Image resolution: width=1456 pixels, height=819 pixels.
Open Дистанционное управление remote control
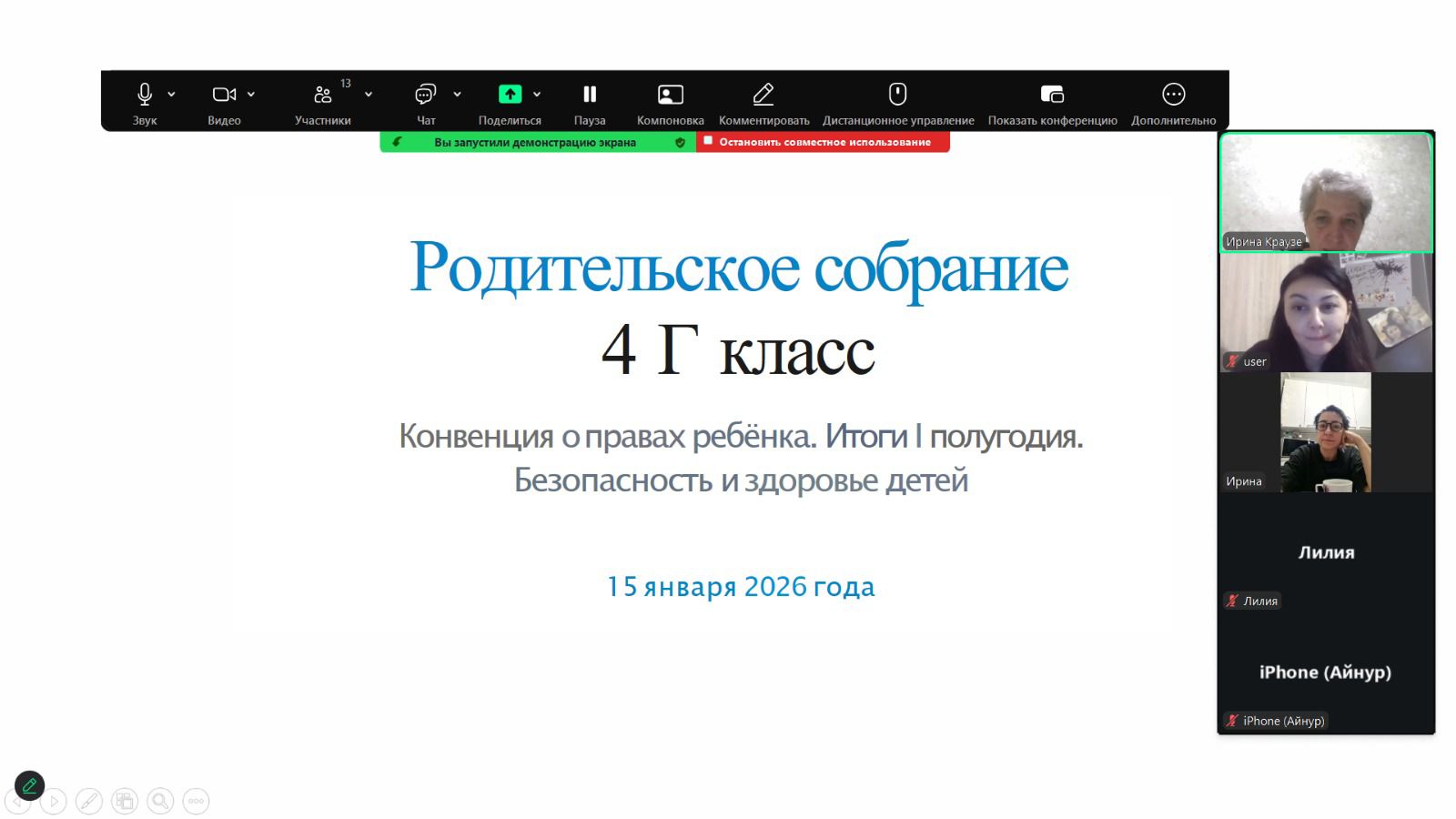coord(897,95)
